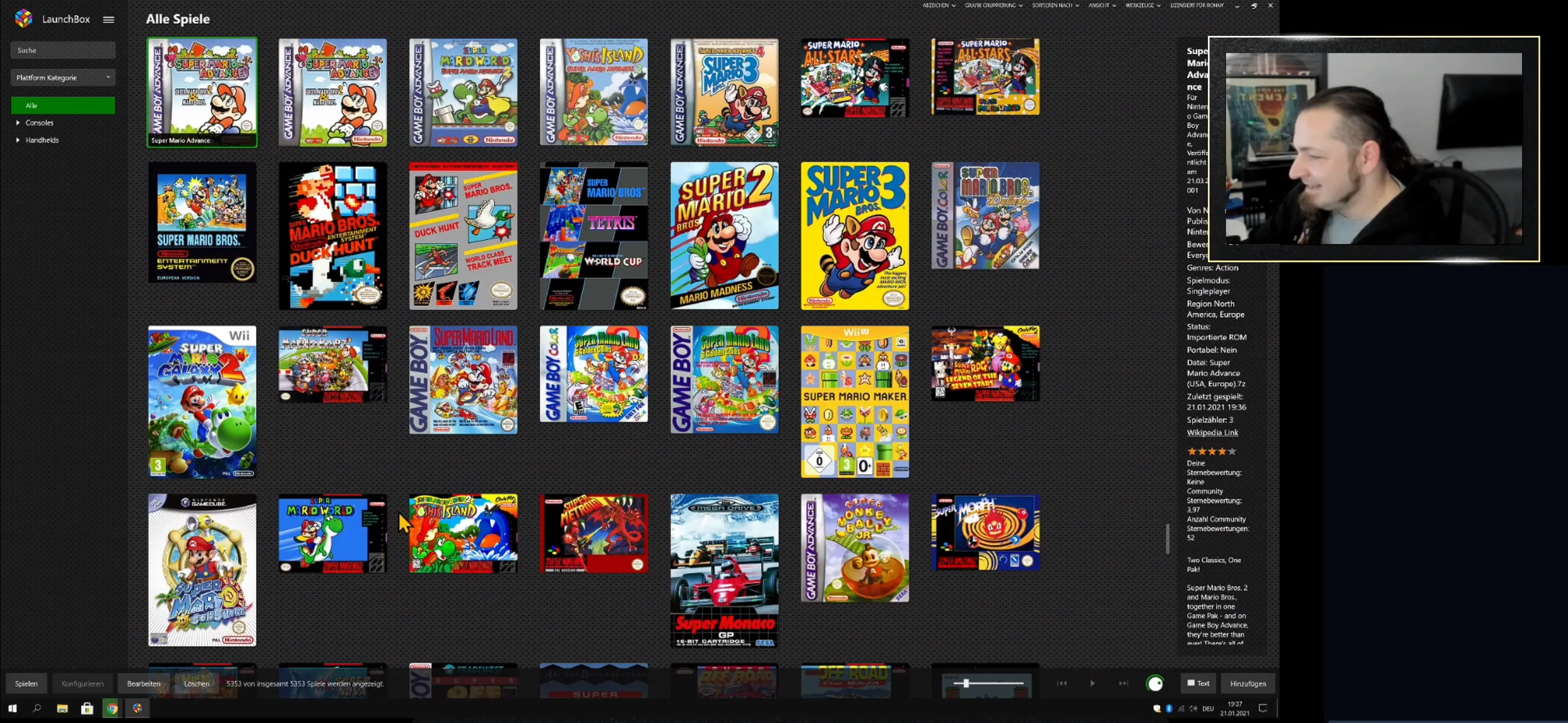Select the Super Mario RPG cover
1568x723 pixels.
pos(986,363)
